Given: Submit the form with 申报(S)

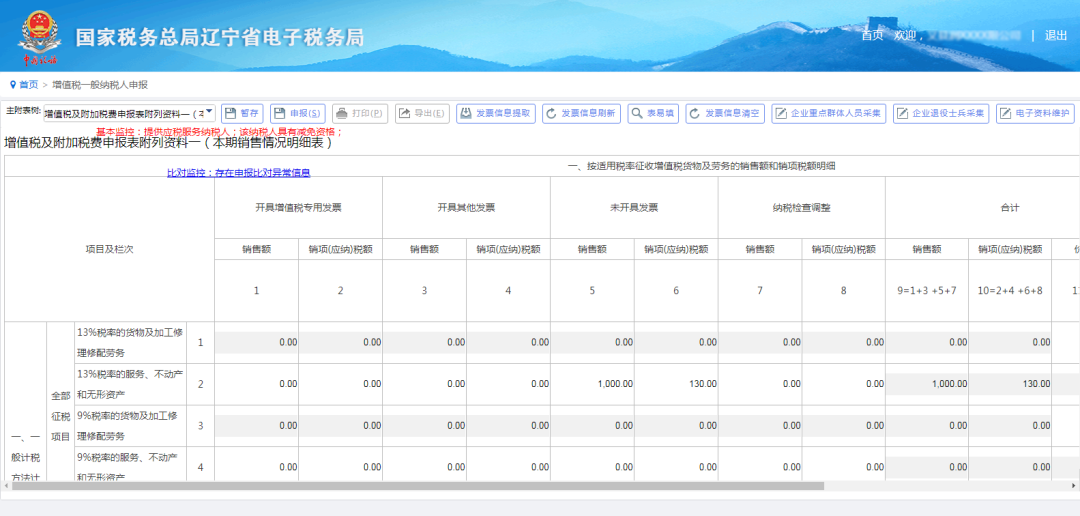Looking at the screenshot, I should click(298, 114).
